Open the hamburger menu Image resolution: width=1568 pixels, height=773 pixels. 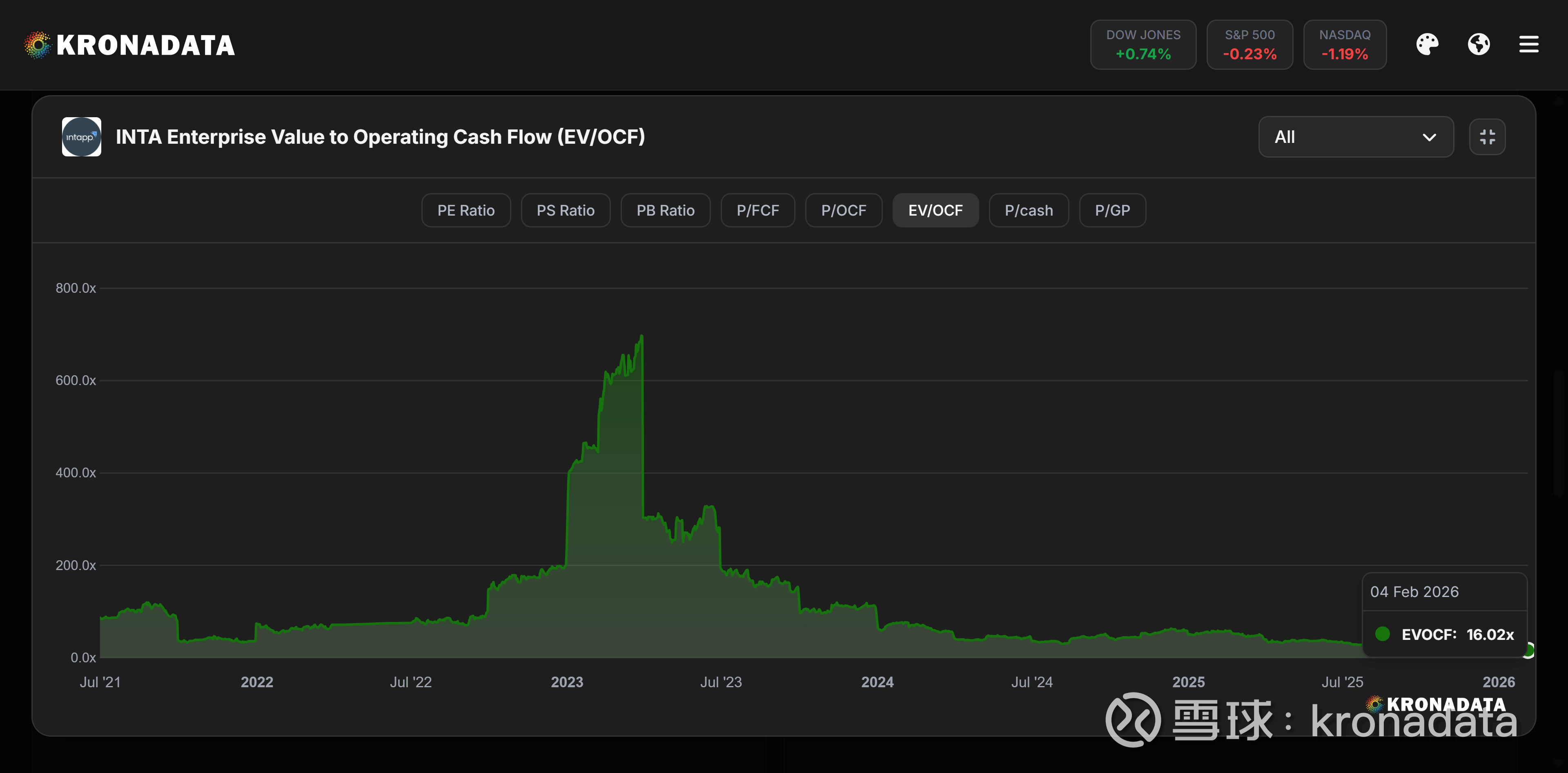point(1528,45)
